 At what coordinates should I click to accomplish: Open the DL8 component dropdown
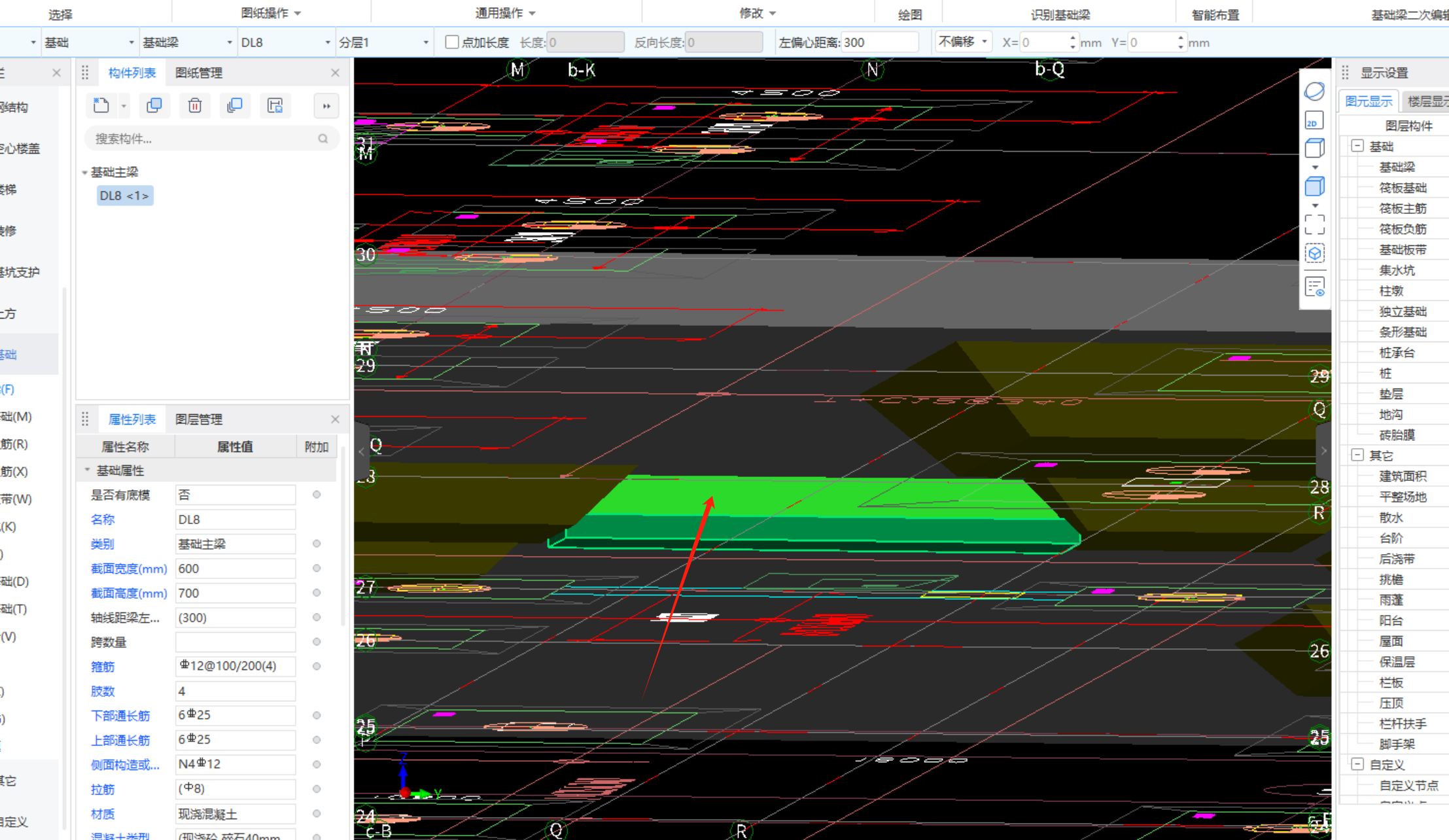327,43
